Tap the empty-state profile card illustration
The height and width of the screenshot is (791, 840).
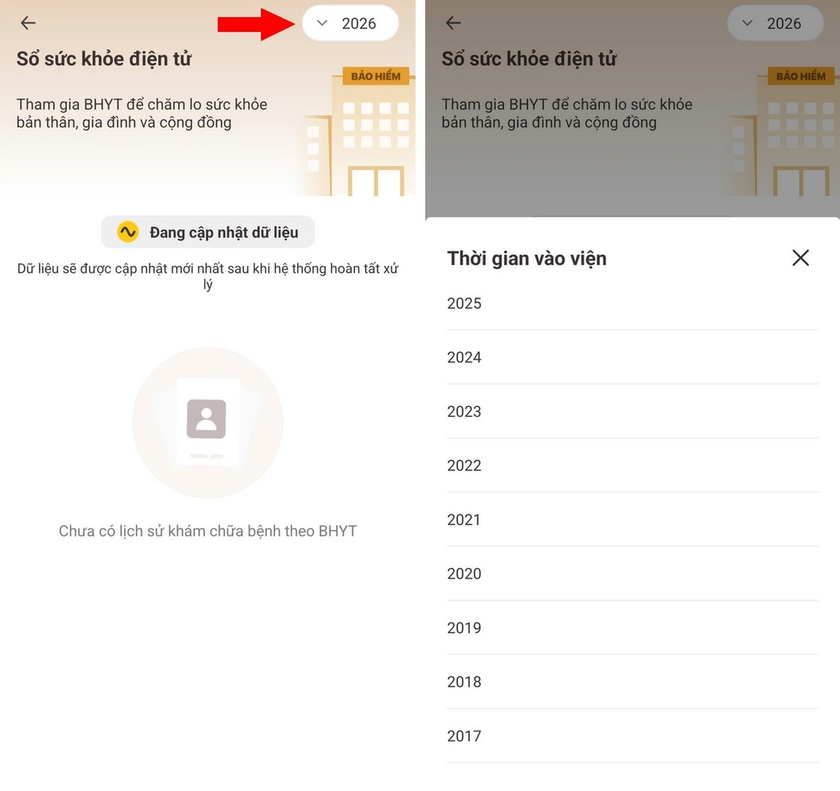(x=207, y=422)
